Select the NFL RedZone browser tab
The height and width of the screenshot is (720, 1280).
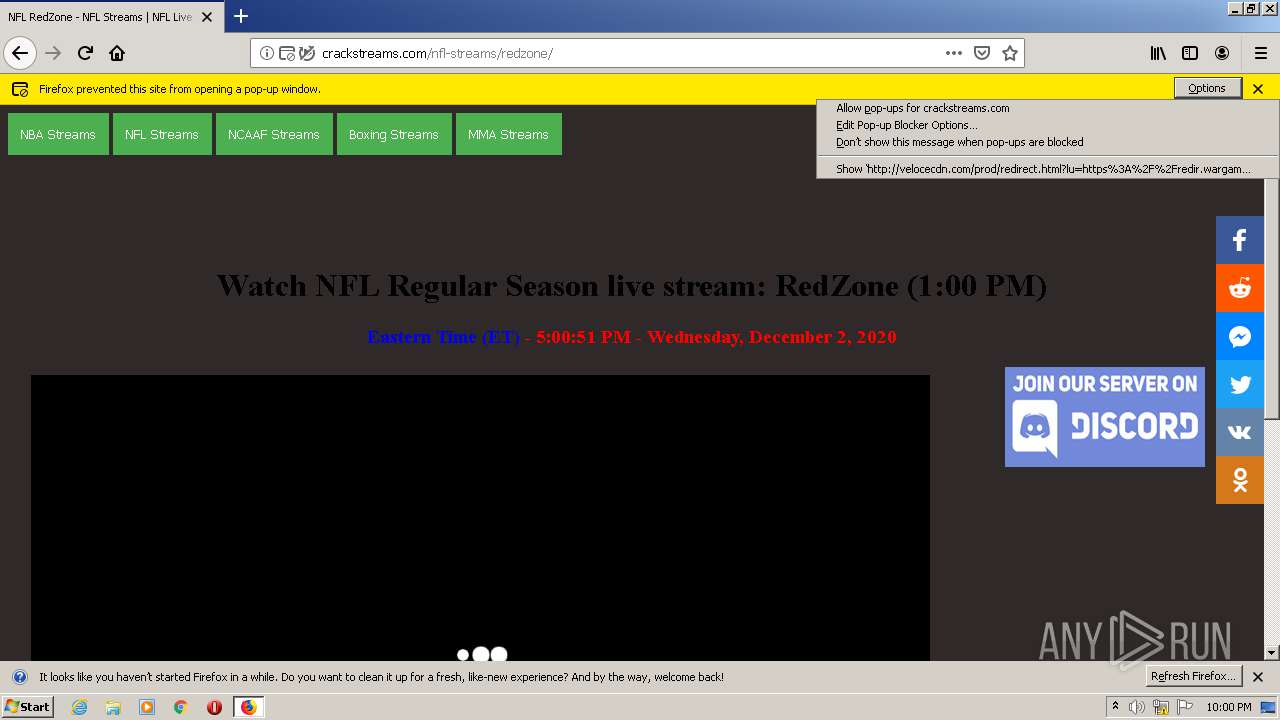click(110, 17)
